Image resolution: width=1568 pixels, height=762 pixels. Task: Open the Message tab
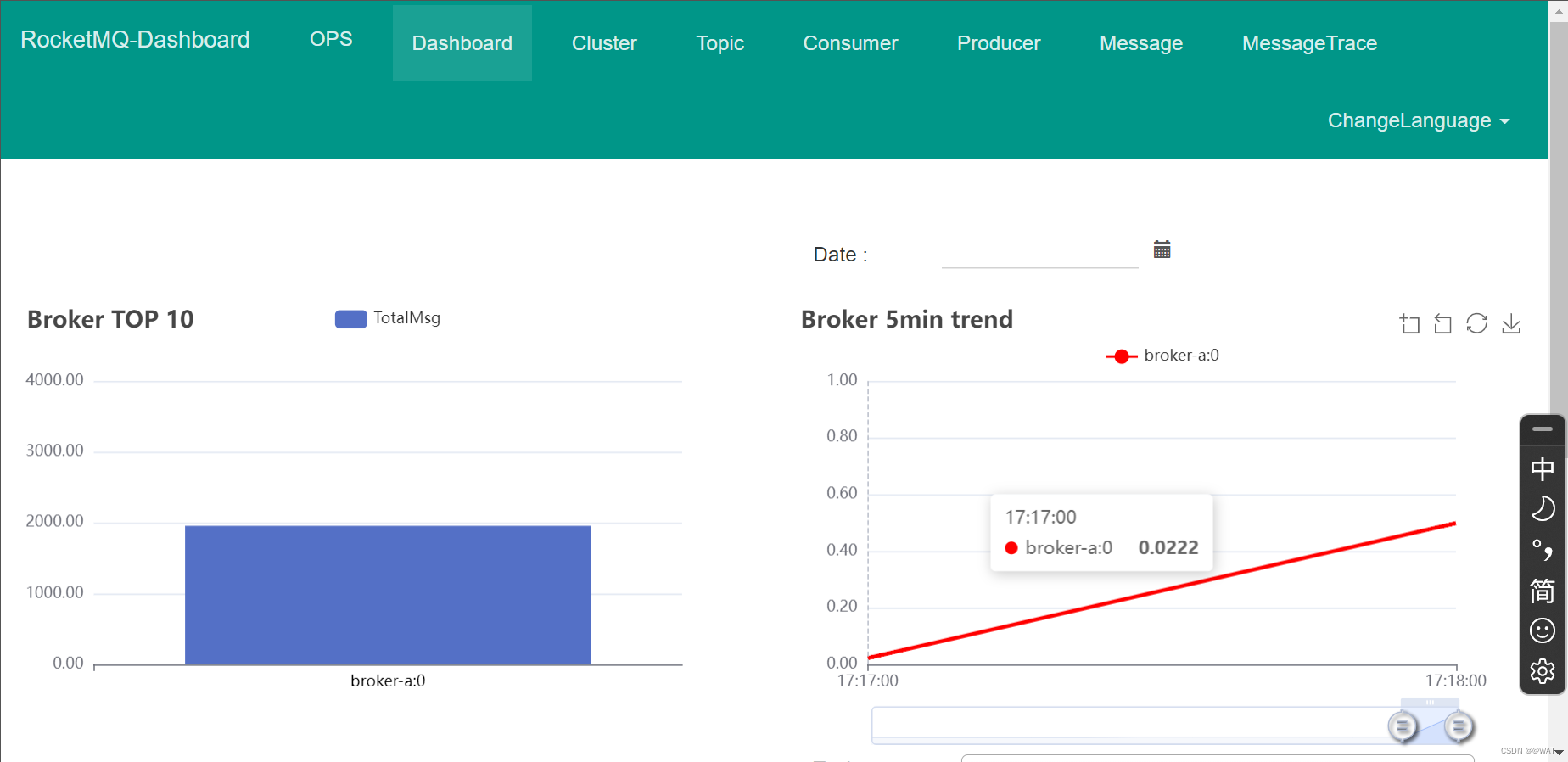pos(1141,43)
